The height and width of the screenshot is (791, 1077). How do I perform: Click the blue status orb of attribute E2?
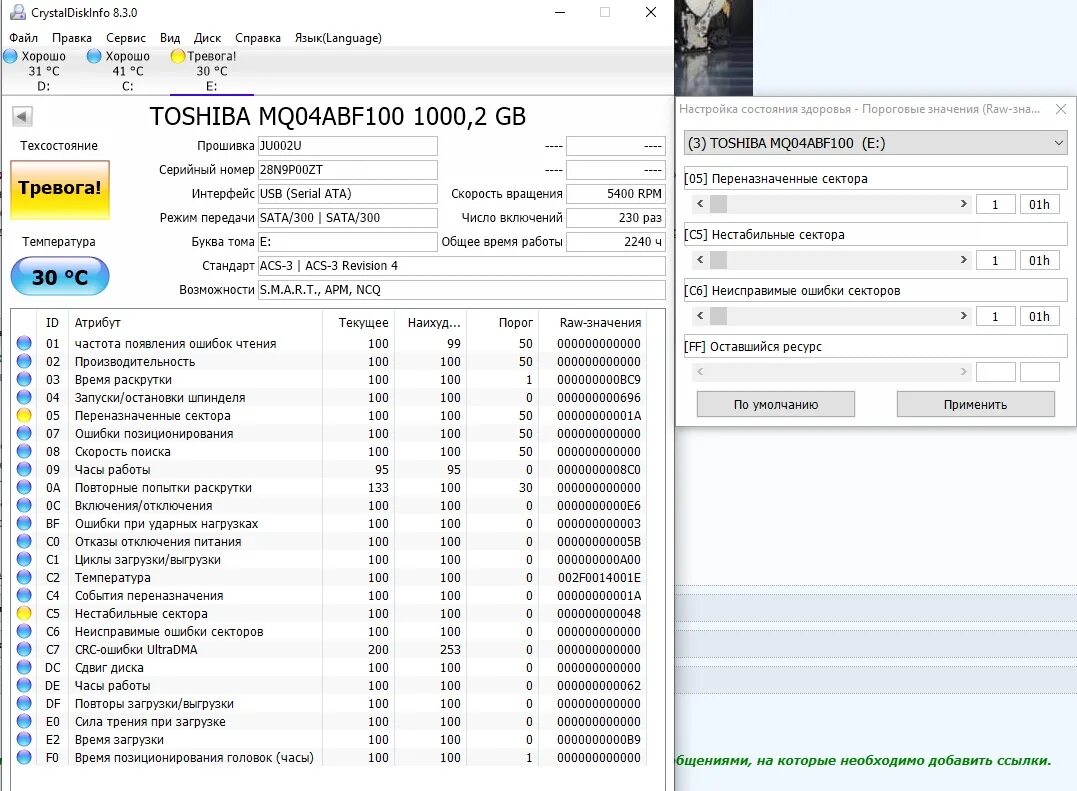click(24, 740)
